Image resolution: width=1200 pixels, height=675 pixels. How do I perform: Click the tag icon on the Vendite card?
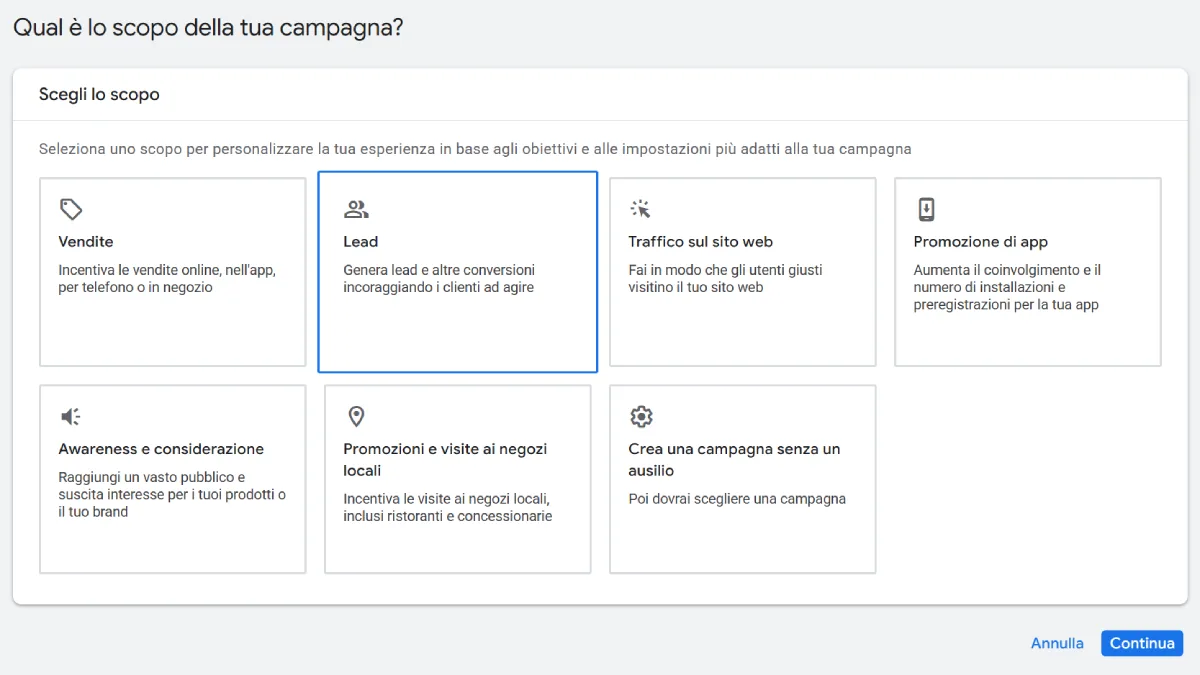click(70, 209)
